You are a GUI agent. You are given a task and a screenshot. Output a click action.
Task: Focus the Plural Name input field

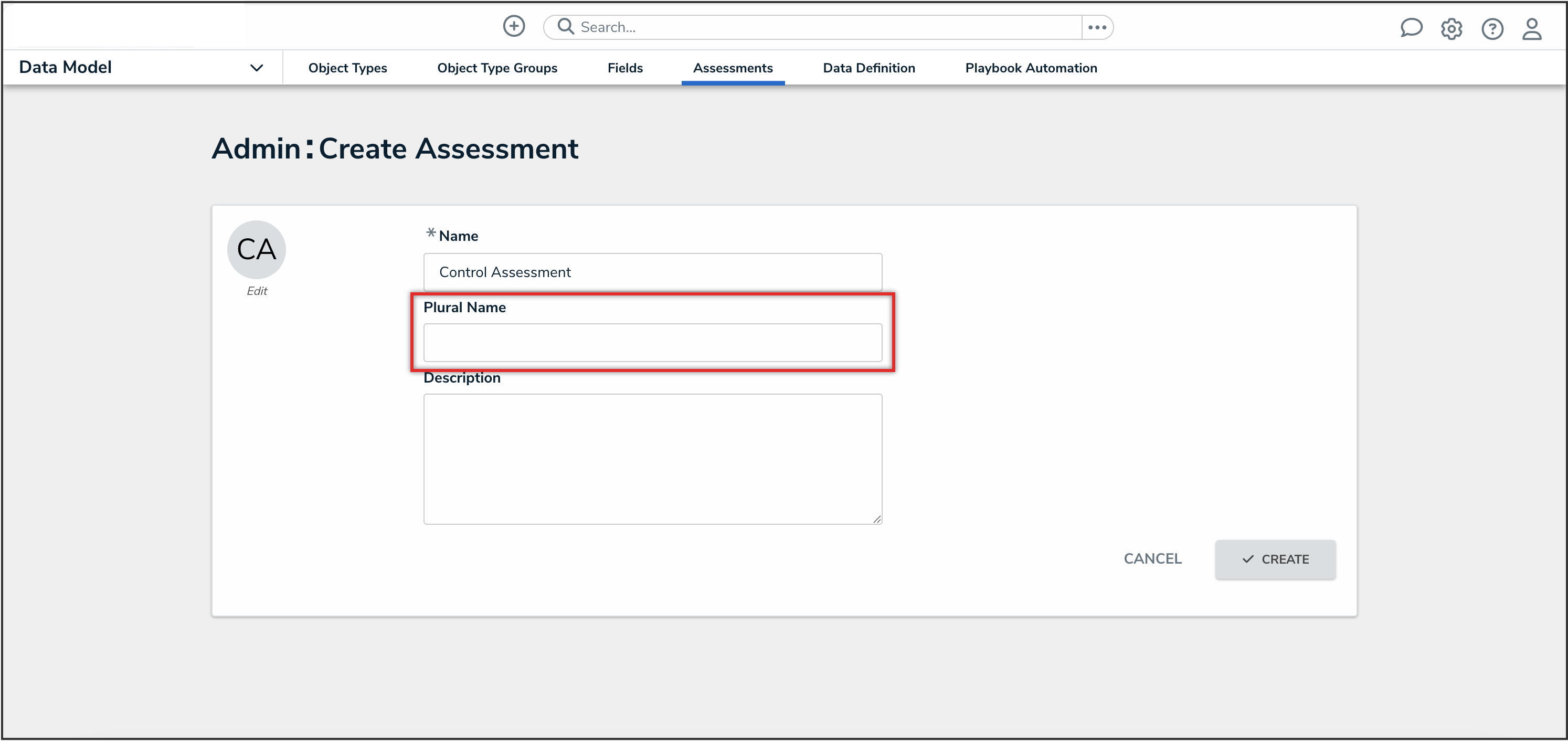click(652, 342)
